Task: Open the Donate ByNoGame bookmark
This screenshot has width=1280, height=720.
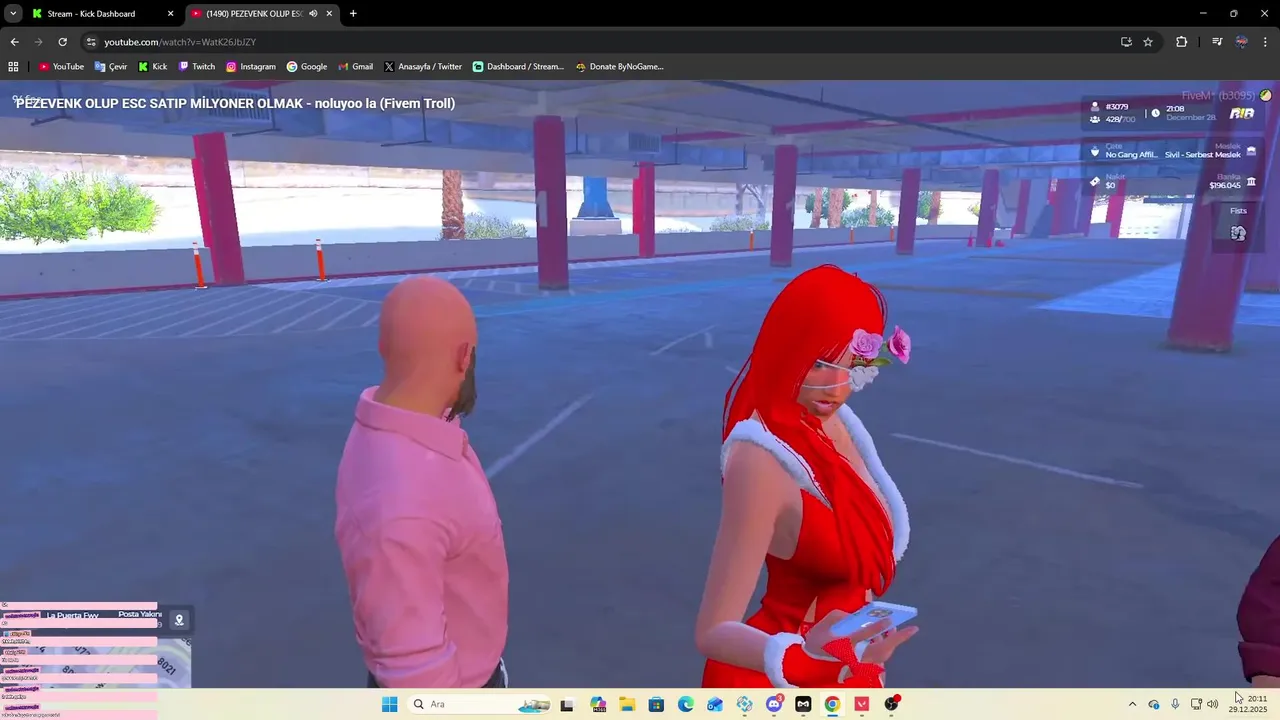Action: click(619, 67)
